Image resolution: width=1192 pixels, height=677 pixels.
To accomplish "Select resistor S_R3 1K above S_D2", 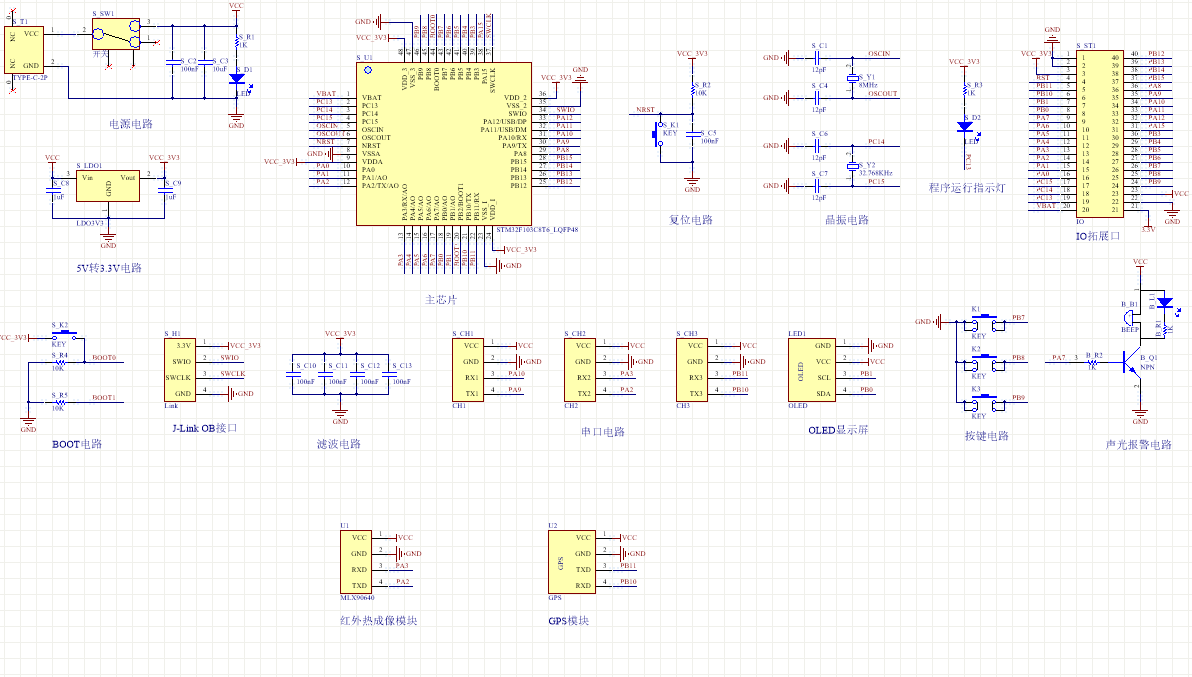I will [965, 92].
